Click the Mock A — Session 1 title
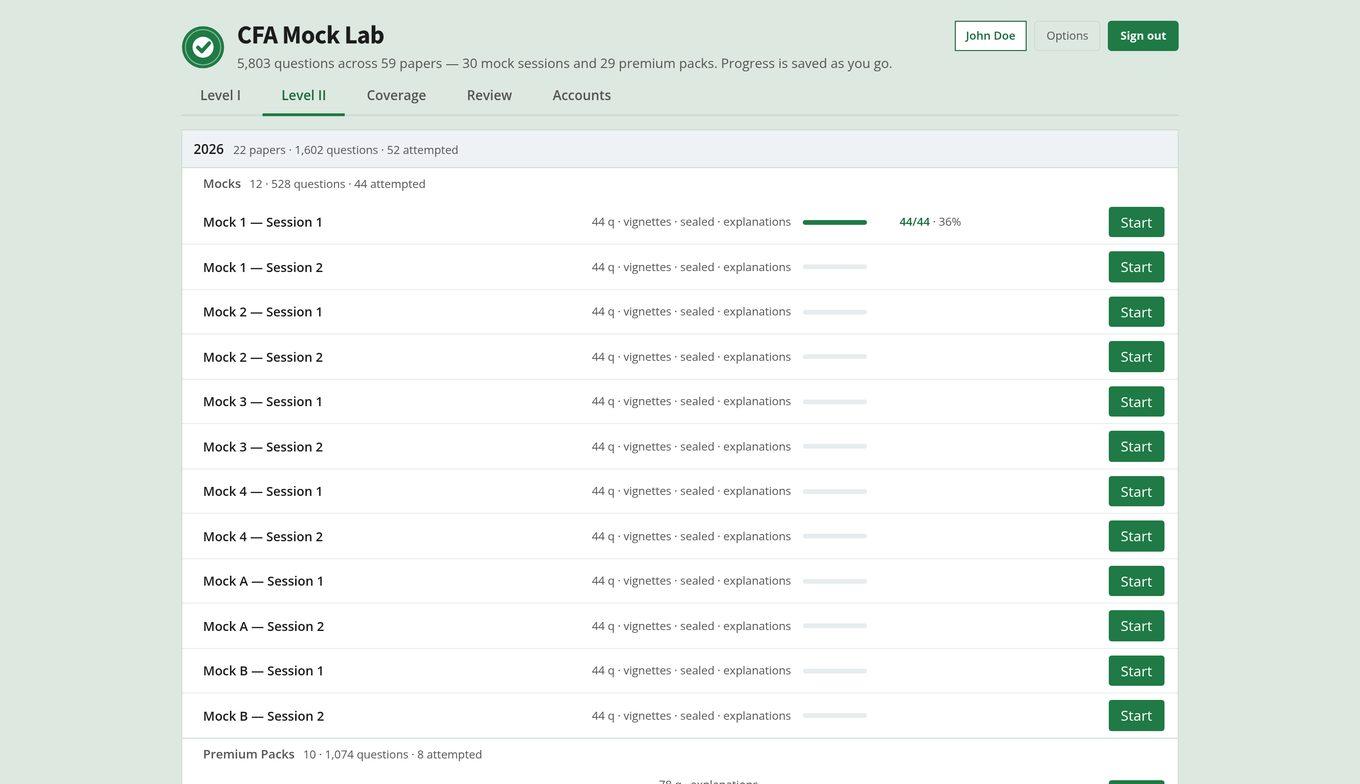 point(264,581)
